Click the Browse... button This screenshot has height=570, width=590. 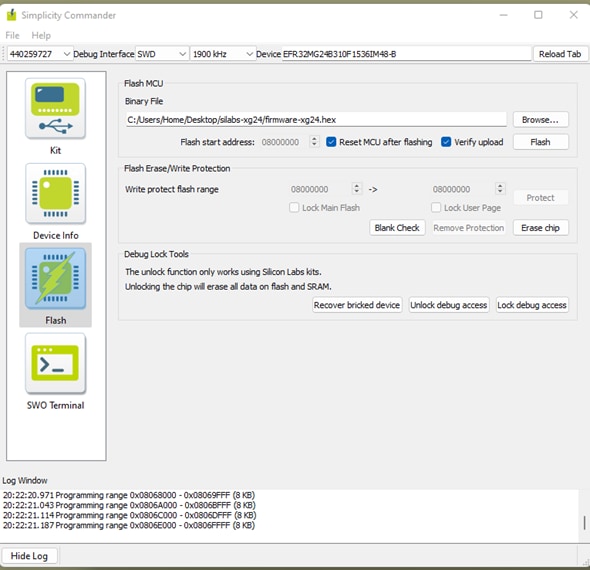click(540, 120)
